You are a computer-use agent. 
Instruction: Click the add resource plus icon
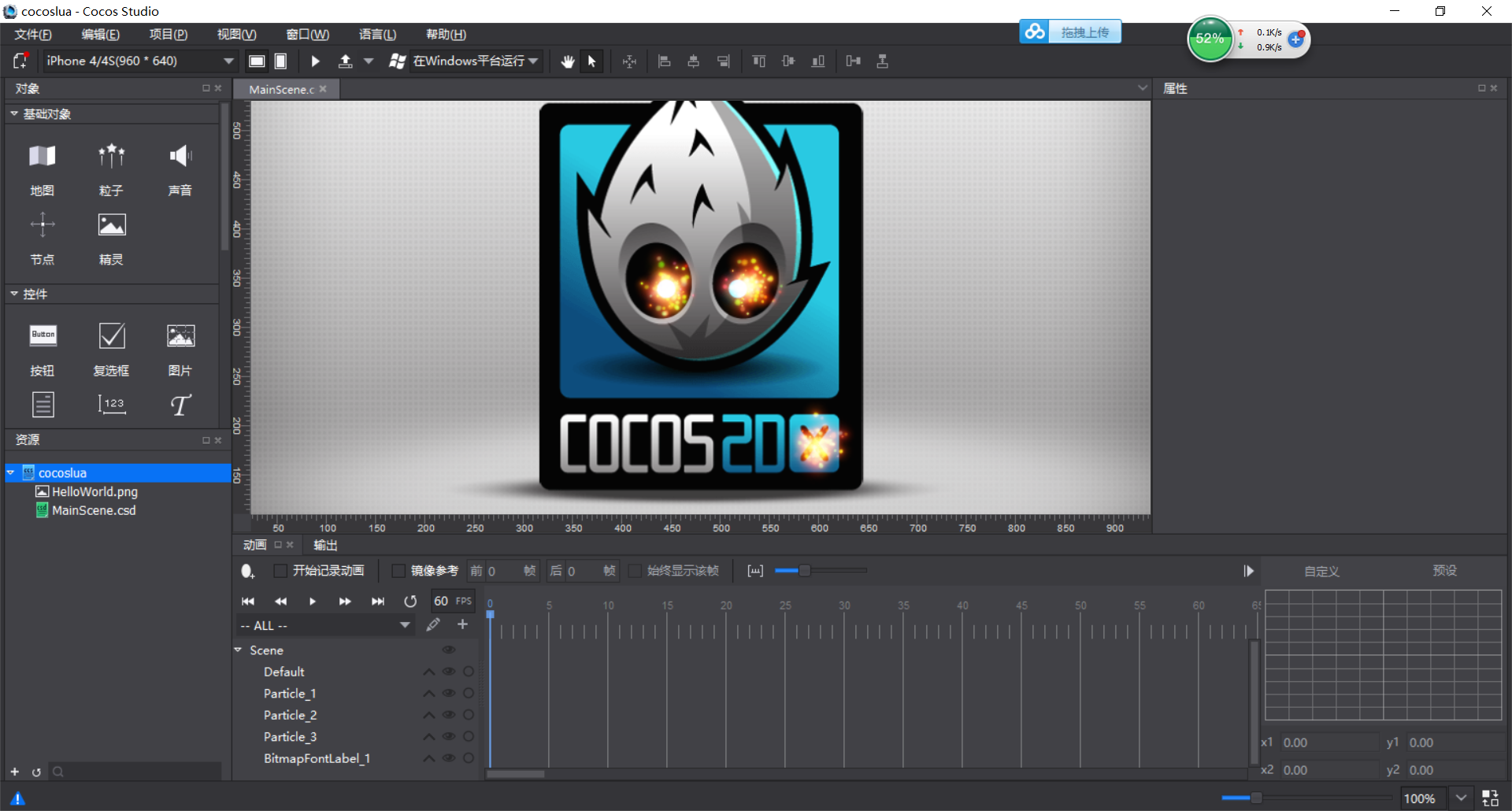point(14,772)
